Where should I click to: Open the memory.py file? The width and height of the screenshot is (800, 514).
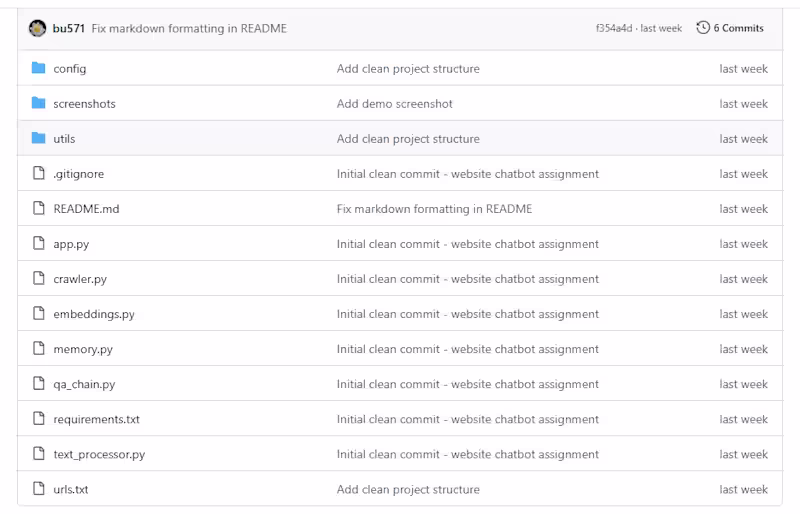coord(83,349)
